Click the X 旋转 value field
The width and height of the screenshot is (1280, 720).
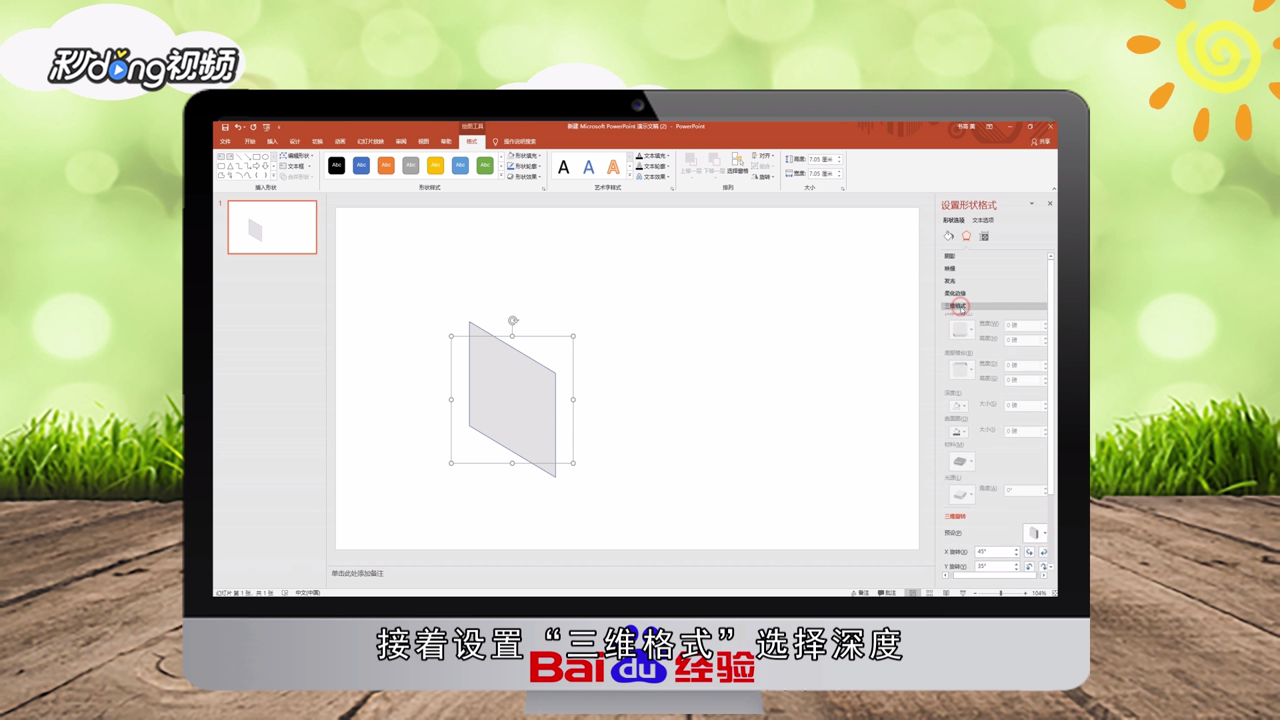994,552
